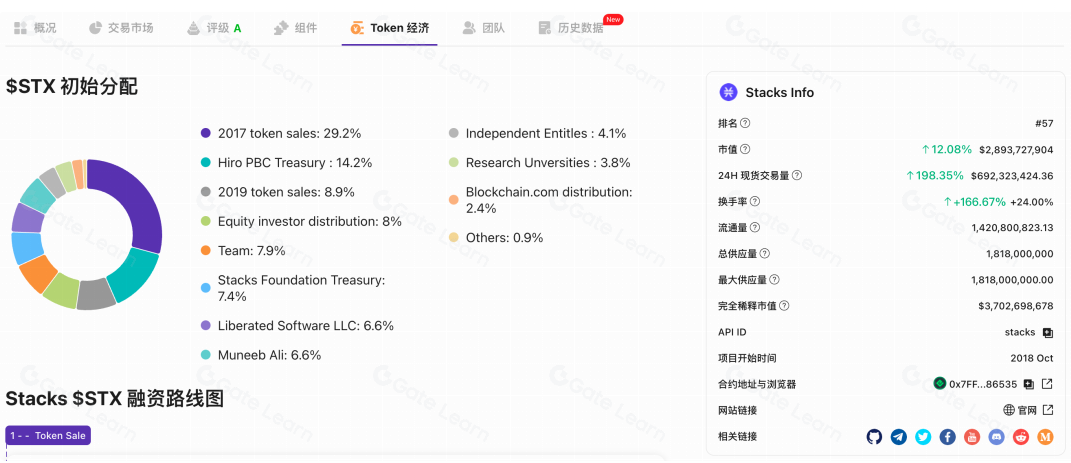Screen dimensions: 1071x463
Task: Click the Token Sale roadmap marker
Action: point(48,436)
